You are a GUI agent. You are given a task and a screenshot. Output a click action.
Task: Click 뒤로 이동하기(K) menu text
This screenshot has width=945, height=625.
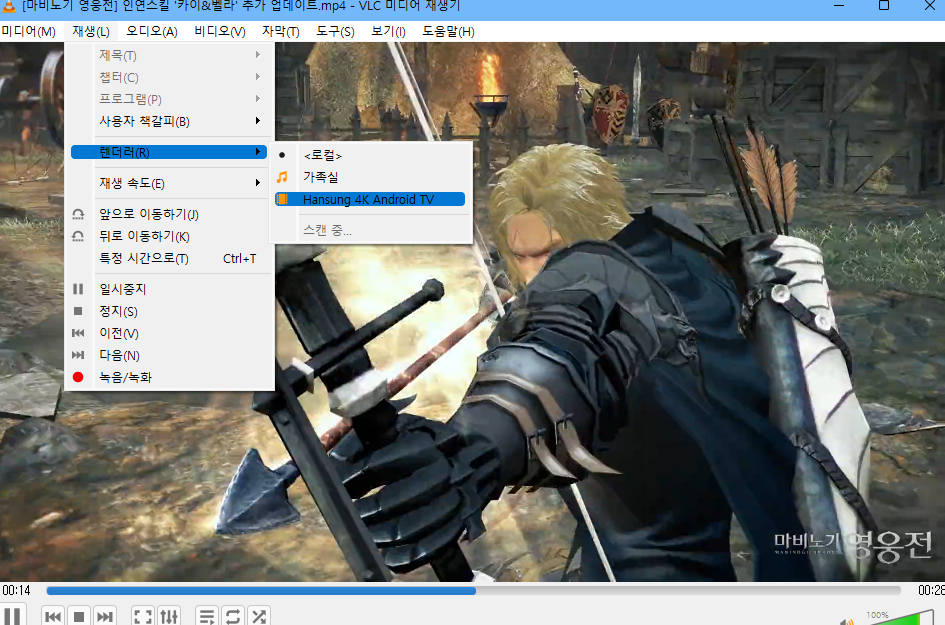tap(145, 236)
